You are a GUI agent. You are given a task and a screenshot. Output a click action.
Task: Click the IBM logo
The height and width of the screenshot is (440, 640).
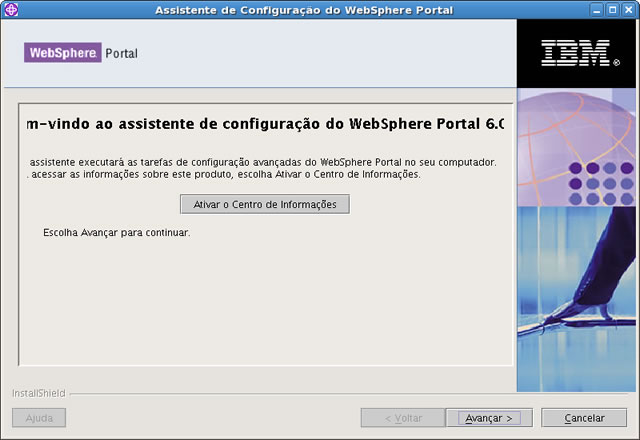click(x=580, y=53)
